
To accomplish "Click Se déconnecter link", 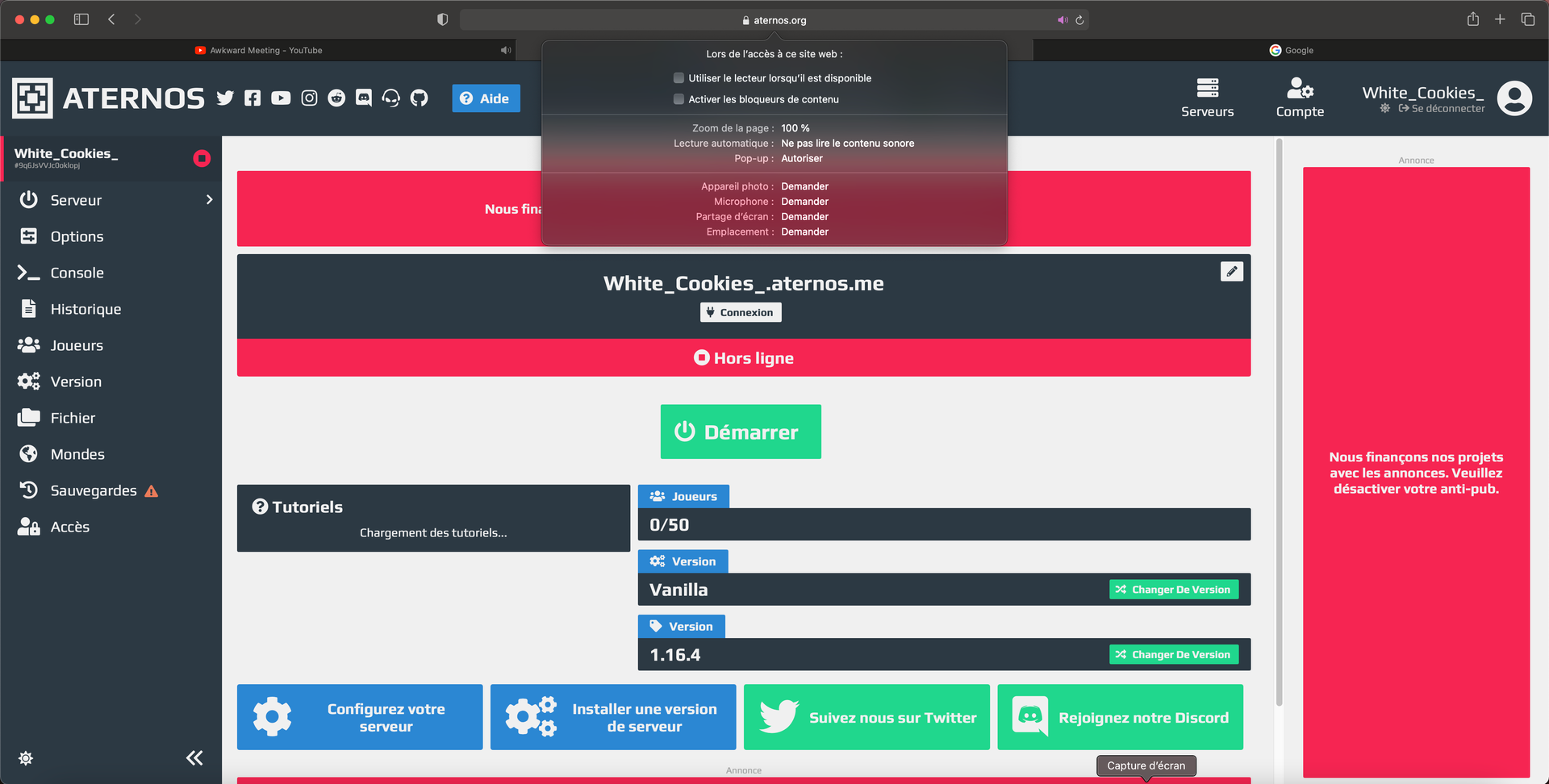I will tap(1442, 108).
